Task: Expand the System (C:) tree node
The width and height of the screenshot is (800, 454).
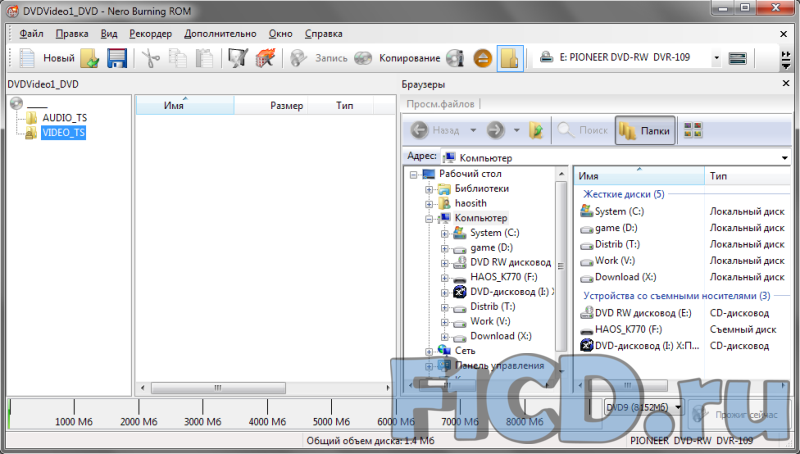Action: point(444,234)
